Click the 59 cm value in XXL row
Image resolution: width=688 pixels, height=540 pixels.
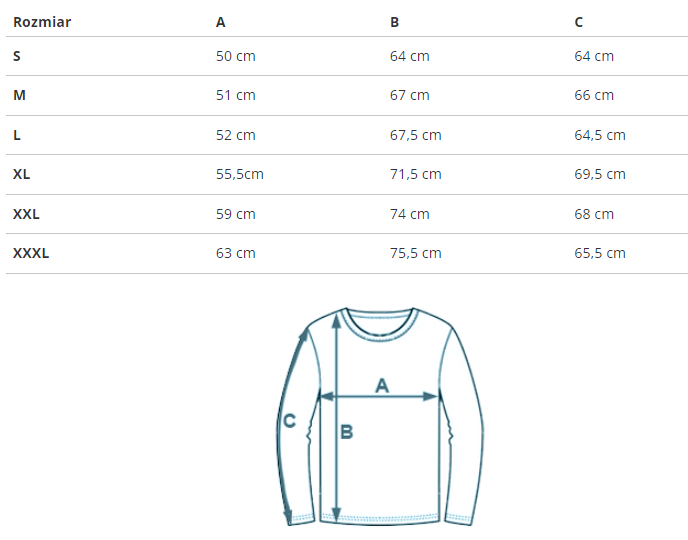[x=236, y=214]
